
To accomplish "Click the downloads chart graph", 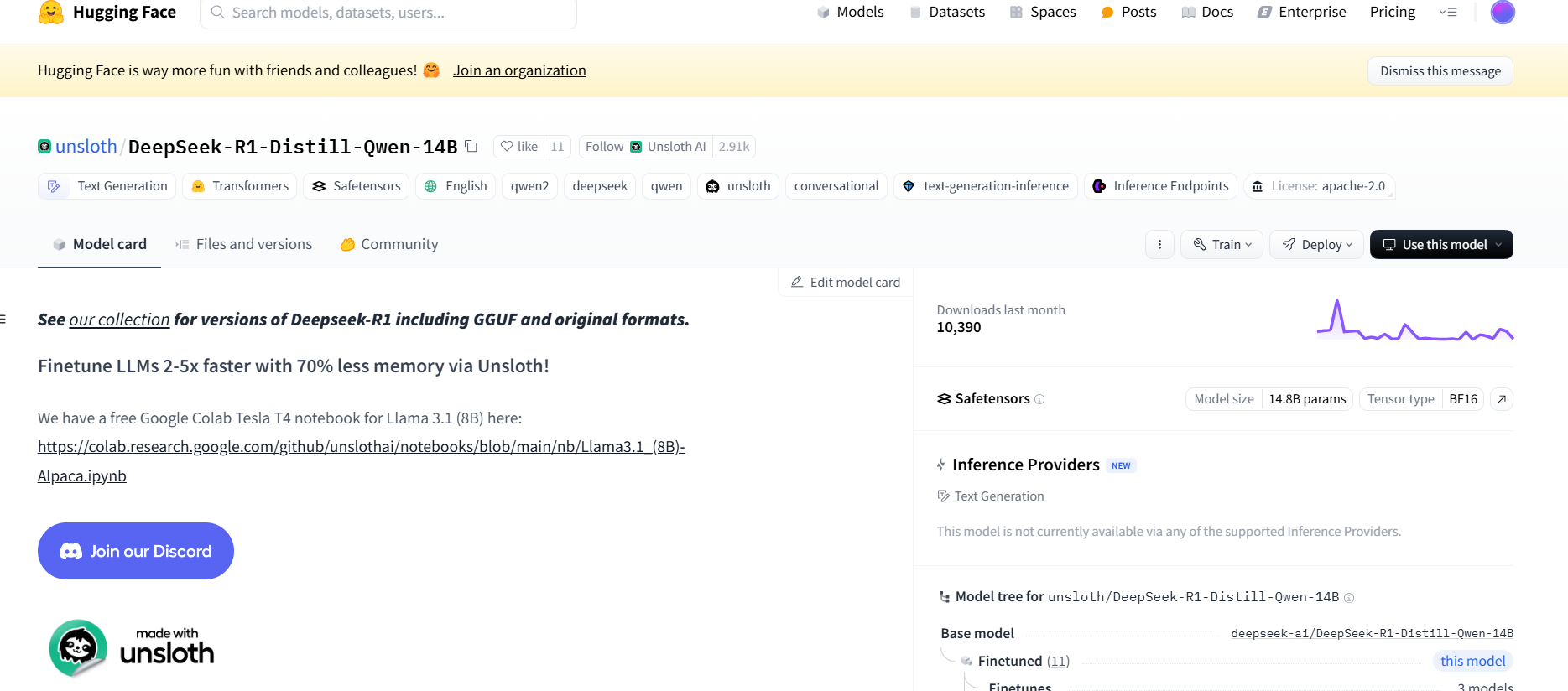I will 1415,320.
